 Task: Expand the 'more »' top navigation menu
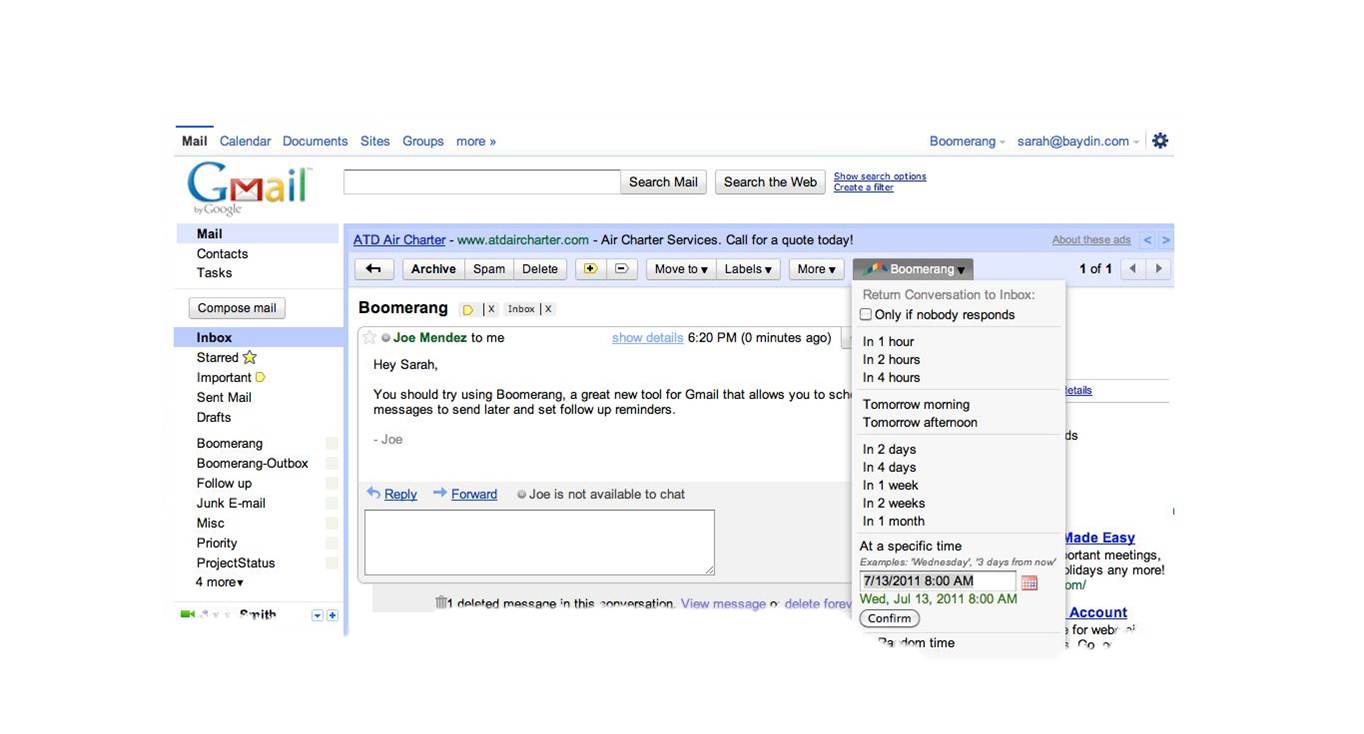point(476,141)
